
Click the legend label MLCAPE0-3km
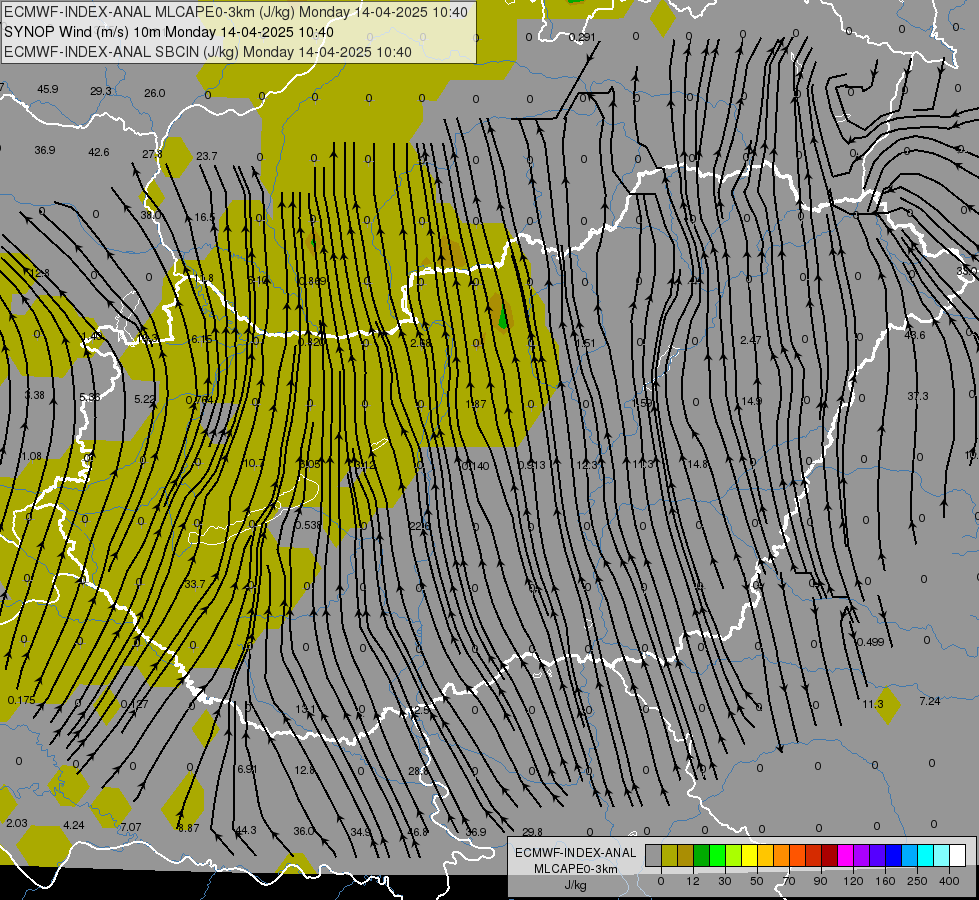pos(576,869)
